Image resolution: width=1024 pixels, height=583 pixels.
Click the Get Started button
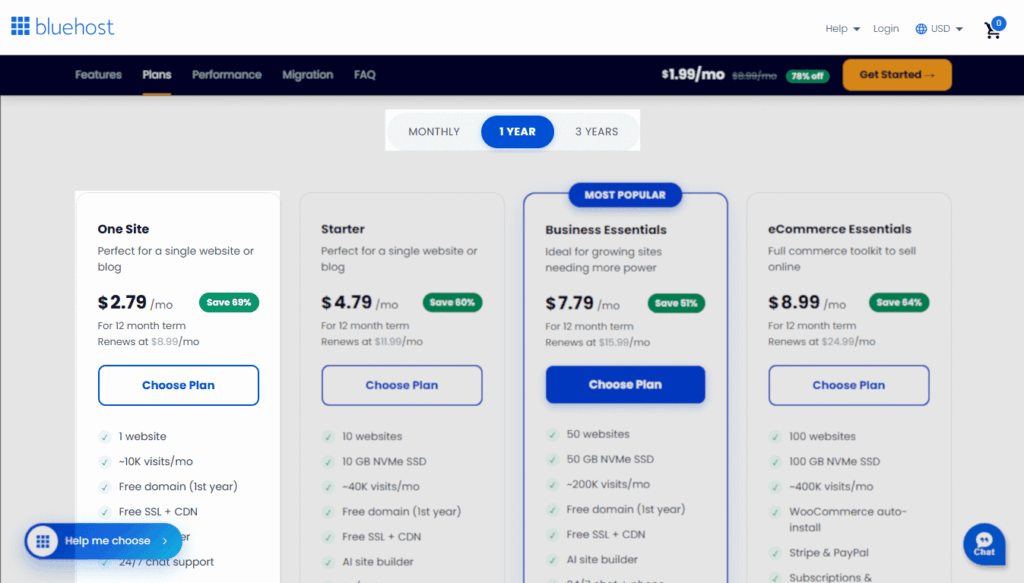coord(897,74)
